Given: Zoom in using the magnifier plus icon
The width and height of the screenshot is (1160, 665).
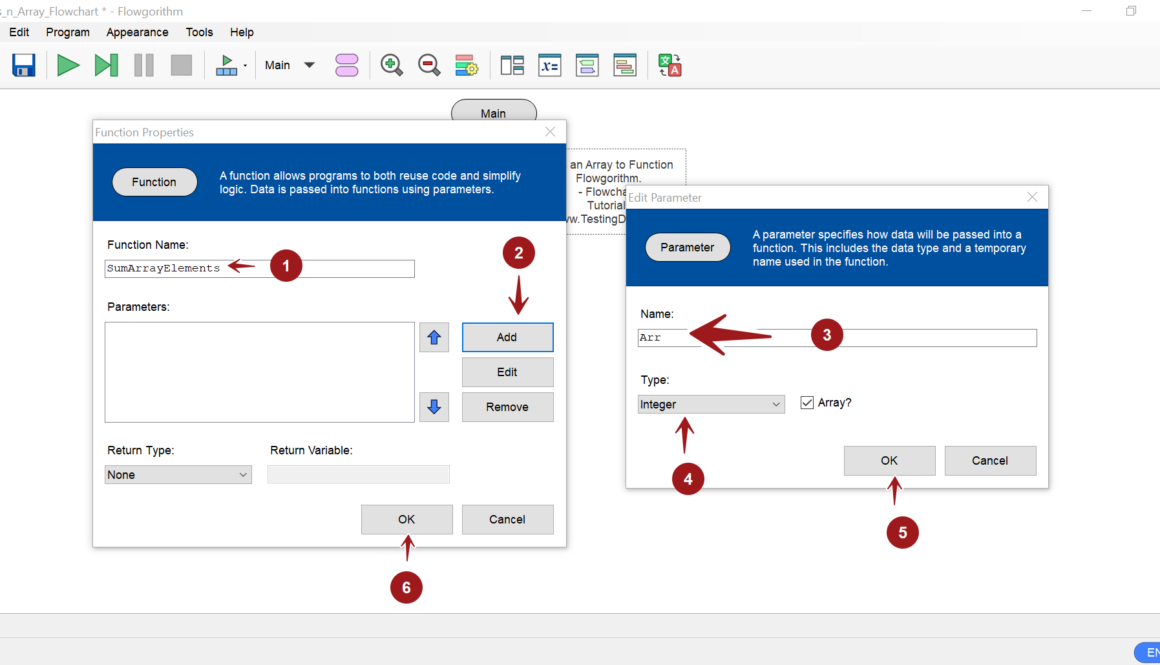Looking at the screenshot, I should tap(392, 66).
